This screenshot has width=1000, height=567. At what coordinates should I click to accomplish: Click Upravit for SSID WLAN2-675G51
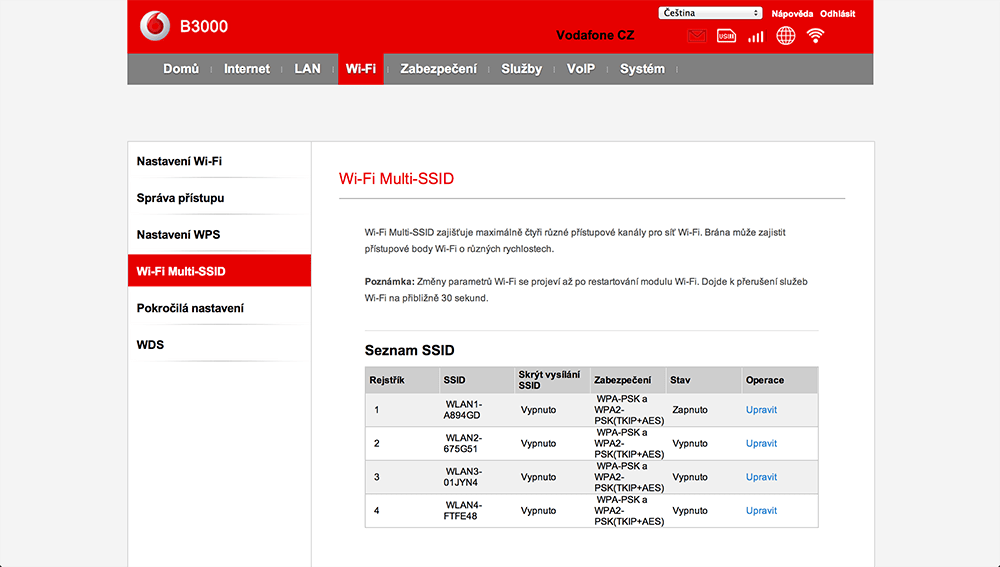click(761, 443)
